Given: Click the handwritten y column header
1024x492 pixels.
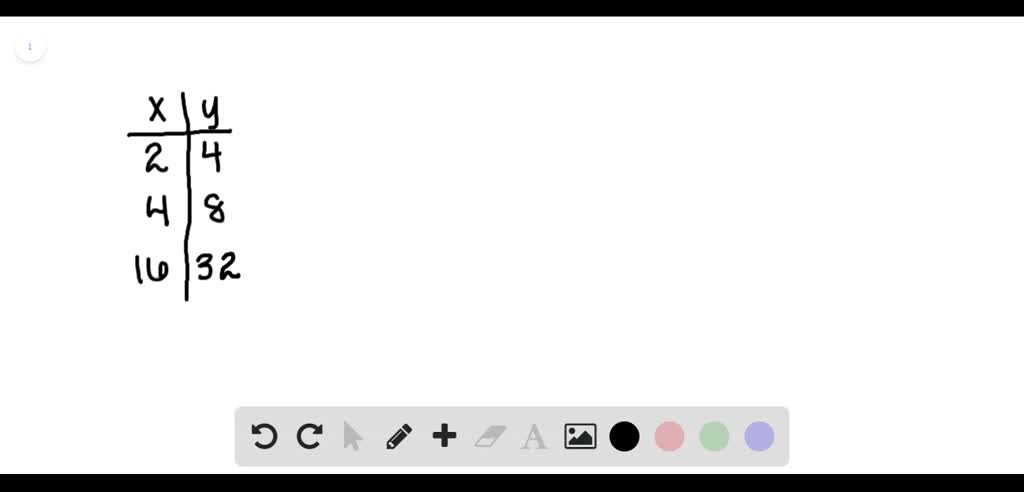Looking at the screenshot, I should [x=210, y=112].
